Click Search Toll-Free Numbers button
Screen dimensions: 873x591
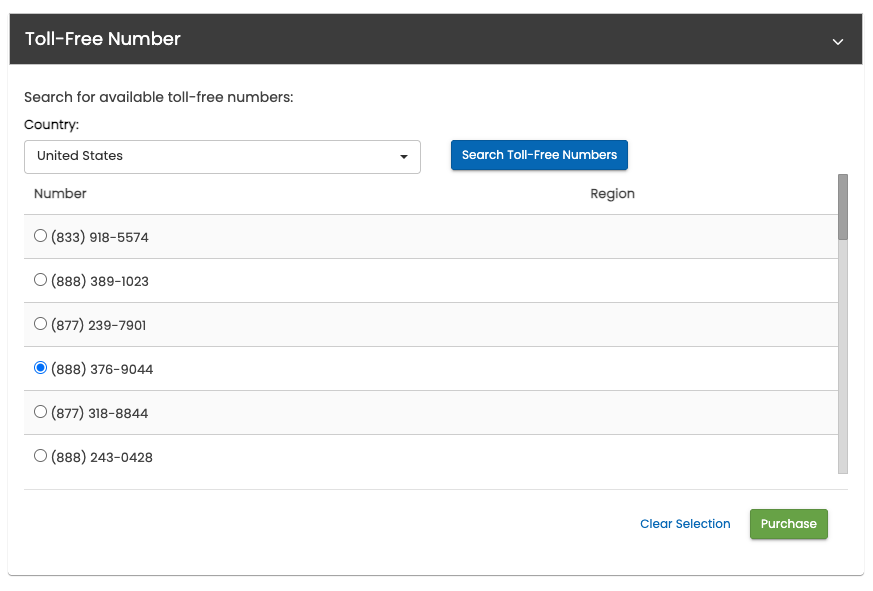539,155
